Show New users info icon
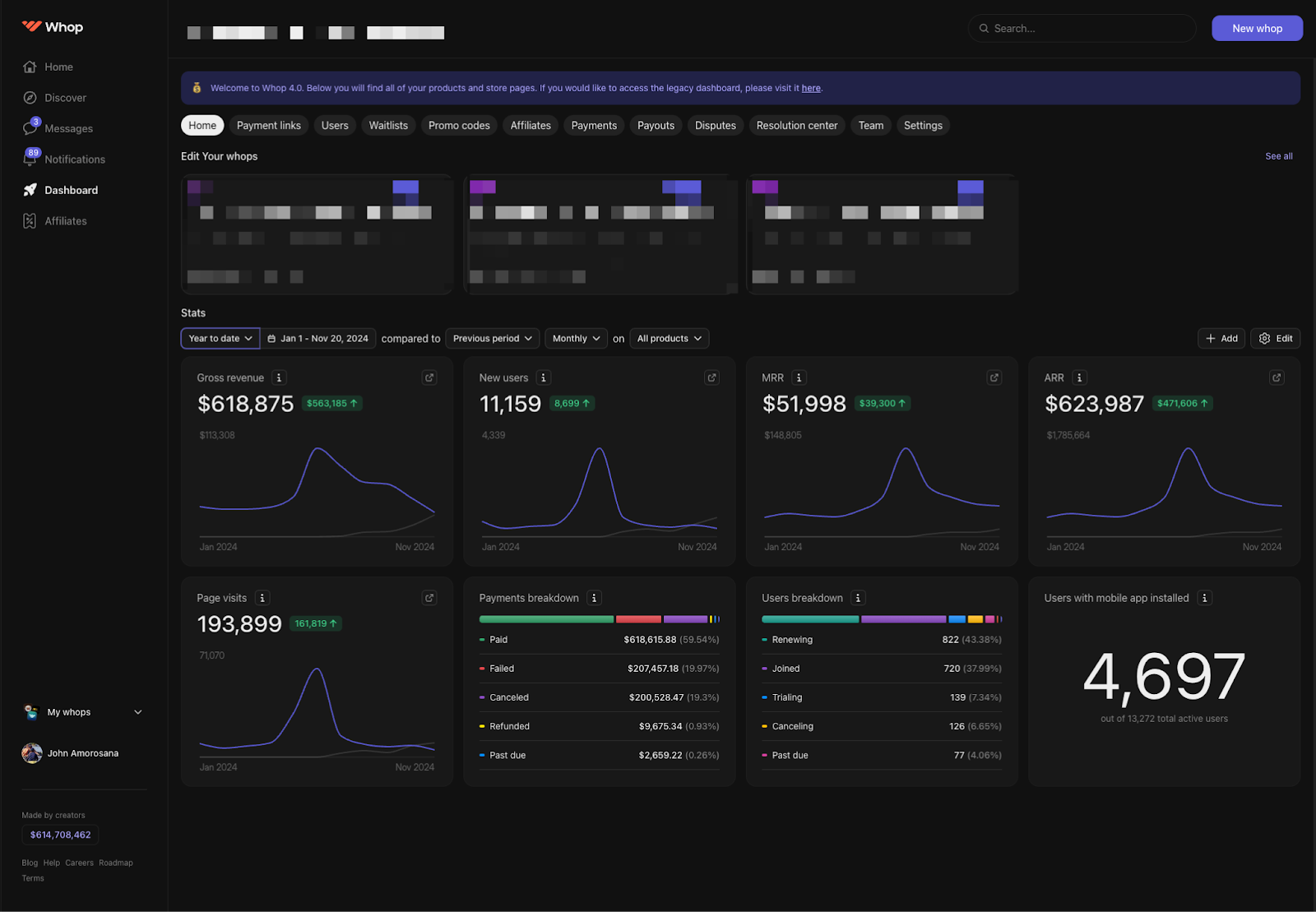Screen dimensions: 1316x912 click(543, 377)
